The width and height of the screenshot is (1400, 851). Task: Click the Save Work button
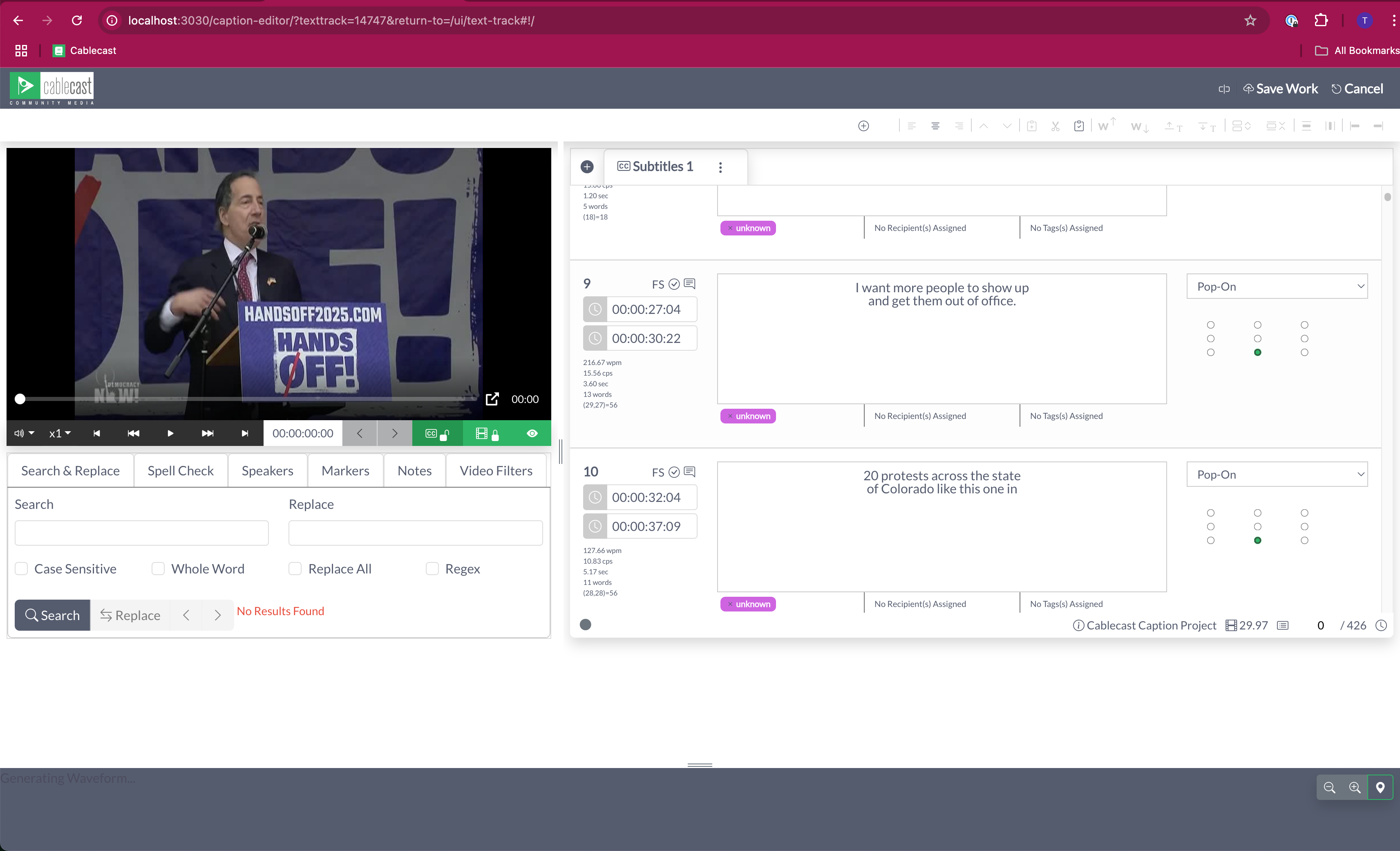click(x=1281, y=89)
